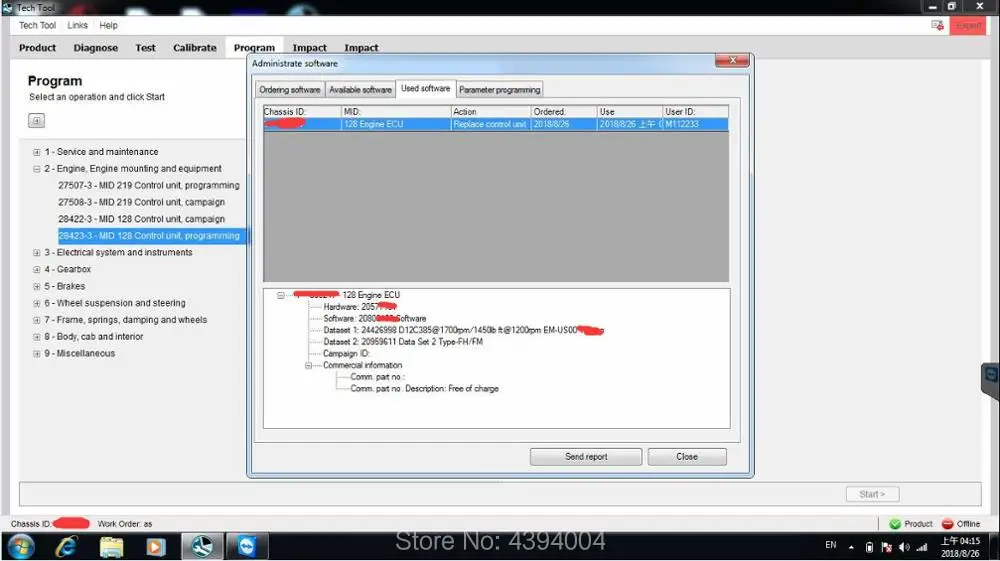Collapse the 128 Engine ECU tree node

point(281,295)
